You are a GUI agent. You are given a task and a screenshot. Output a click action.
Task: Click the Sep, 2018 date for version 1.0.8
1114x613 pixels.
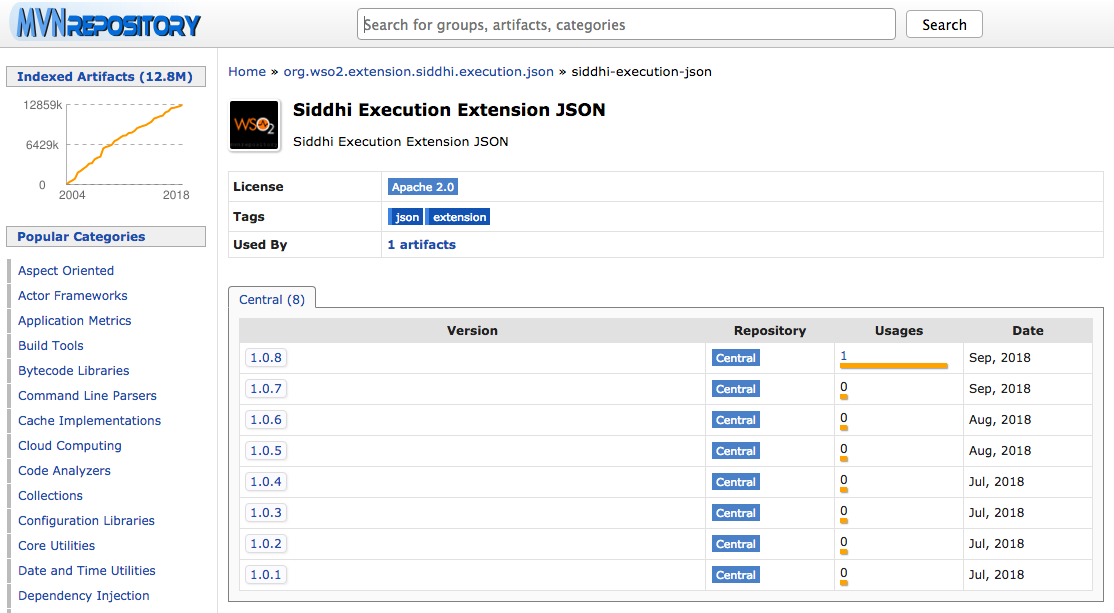1000,357
